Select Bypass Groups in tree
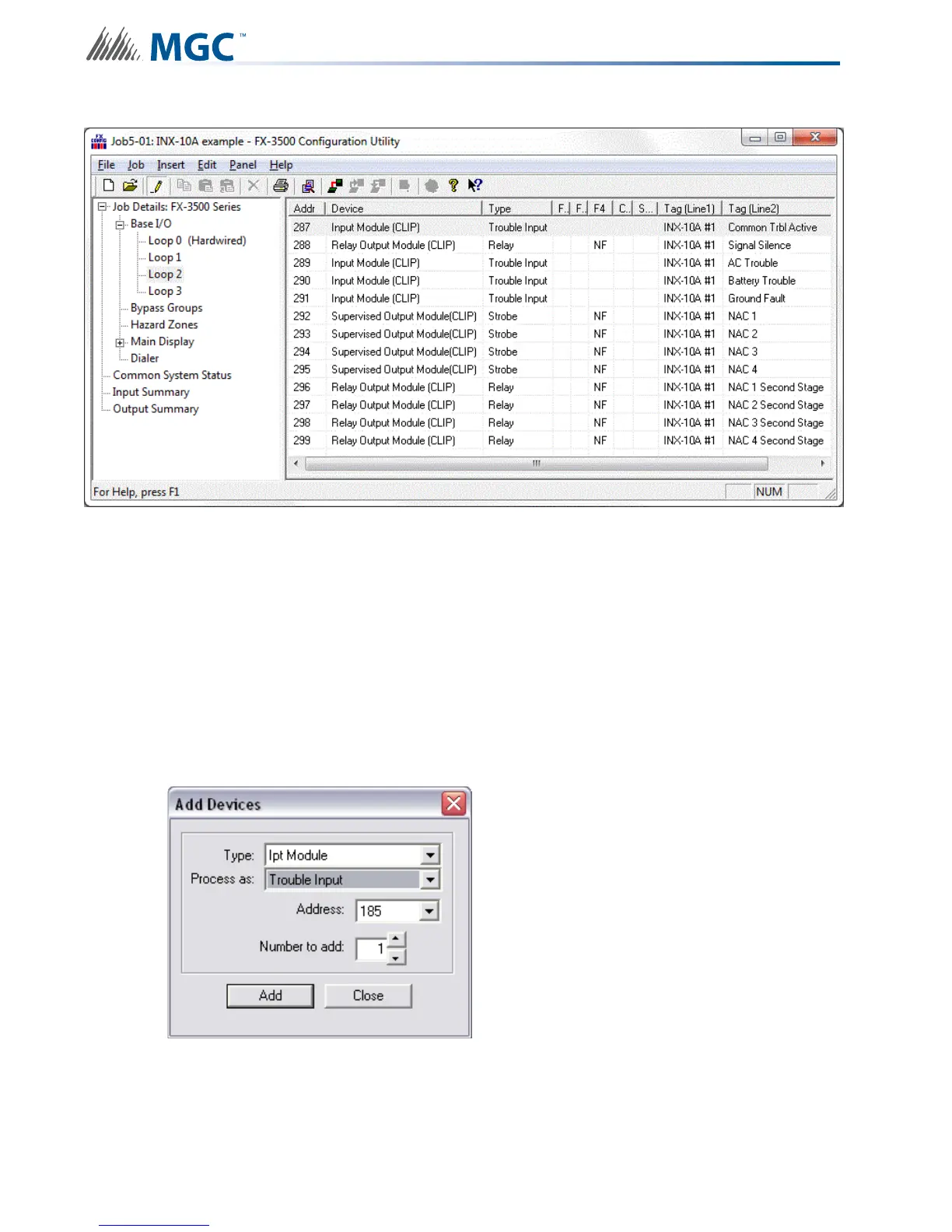The image size is (952, 1232). (166, 308)
